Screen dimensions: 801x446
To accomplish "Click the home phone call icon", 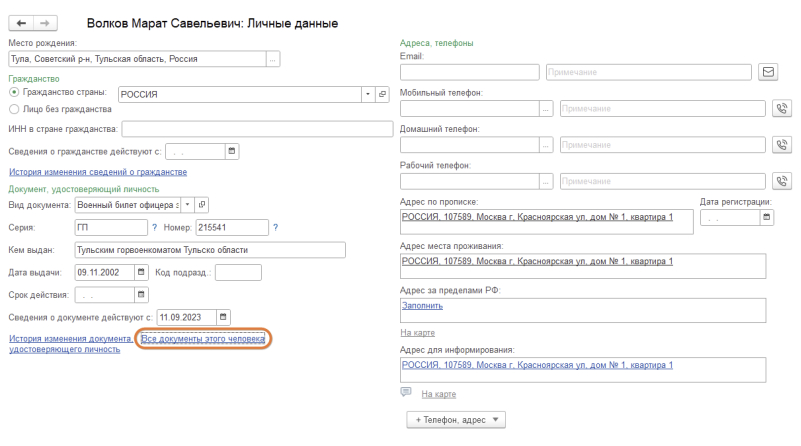I will [x=782, y=145].
